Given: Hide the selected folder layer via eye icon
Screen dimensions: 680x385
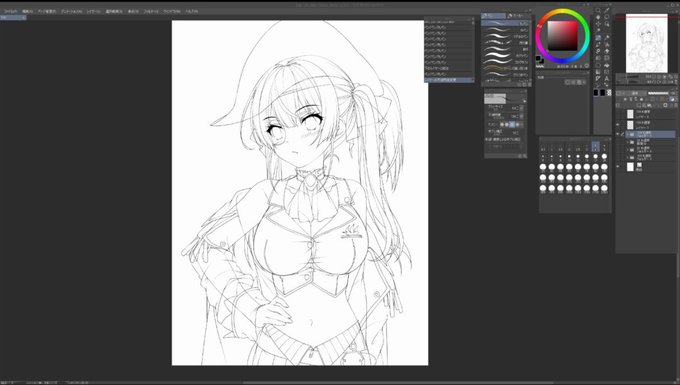Looking at the screenshot, I should point(618,134).
